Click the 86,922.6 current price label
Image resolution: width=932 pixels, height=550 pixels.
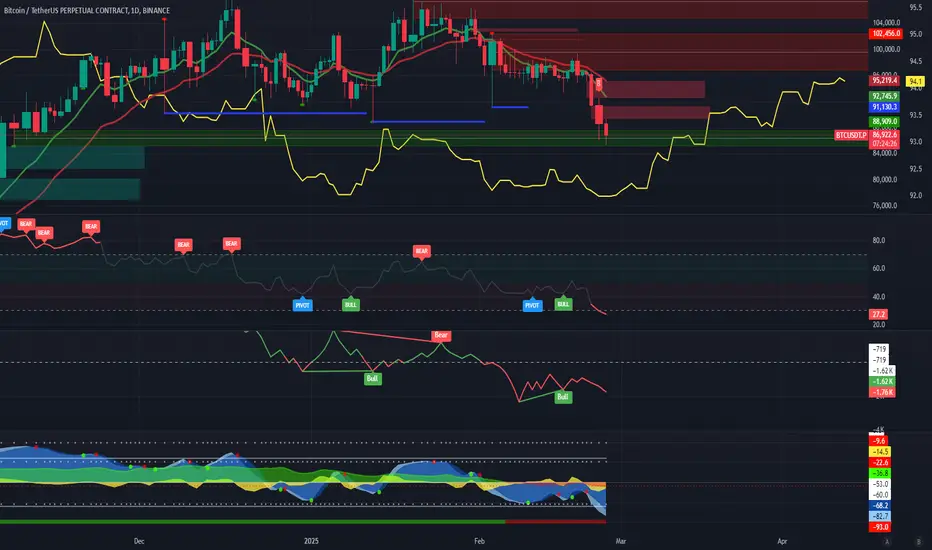[x=884, y=135]
